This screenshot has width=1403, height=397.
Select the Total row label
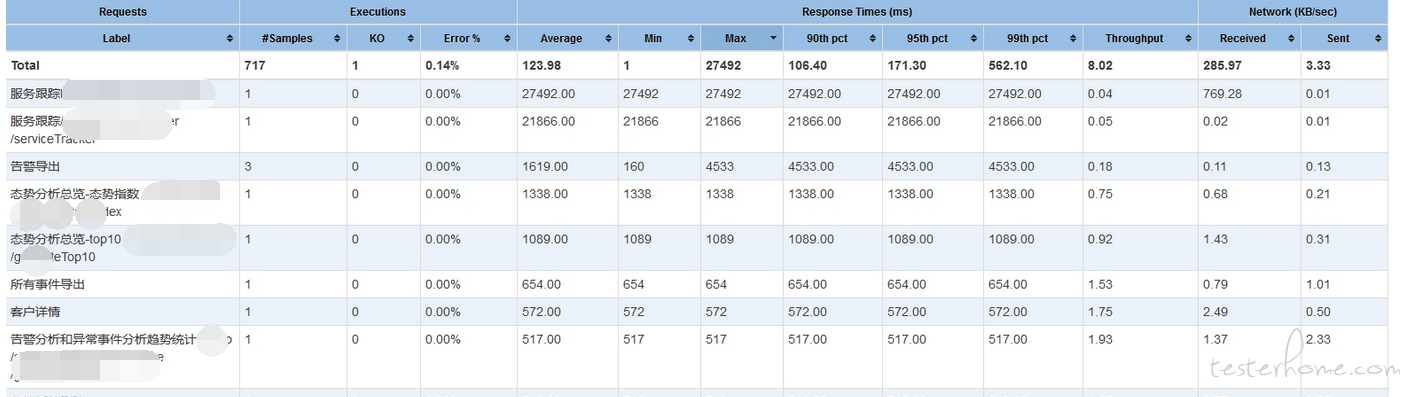25,65
